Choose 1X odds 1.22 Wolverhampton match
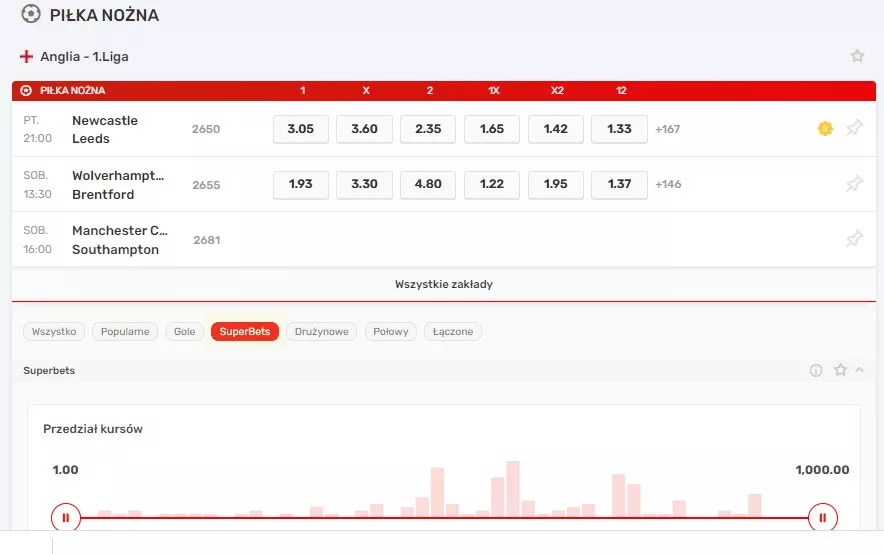Screen dimensions: 884x554 492,184
